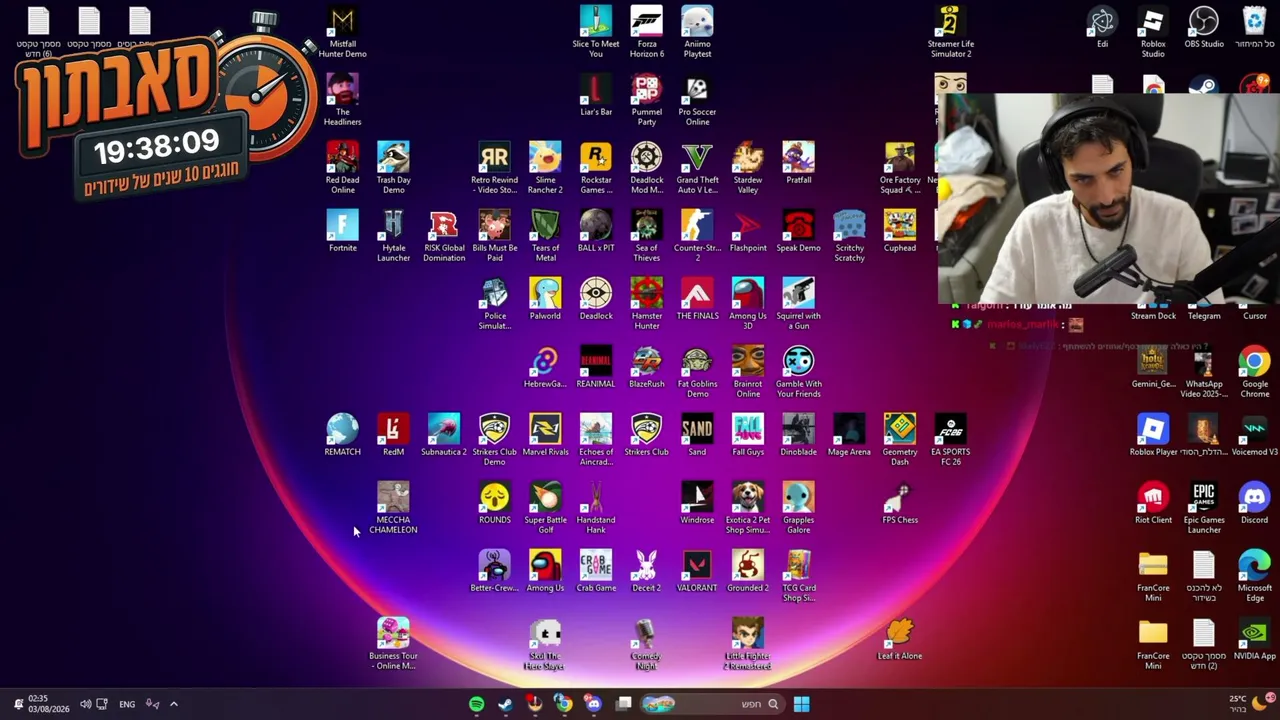Launch the Discord desktop shortcut
This screenshot has height=720, width=1280.
click(x=1254, y=503)
